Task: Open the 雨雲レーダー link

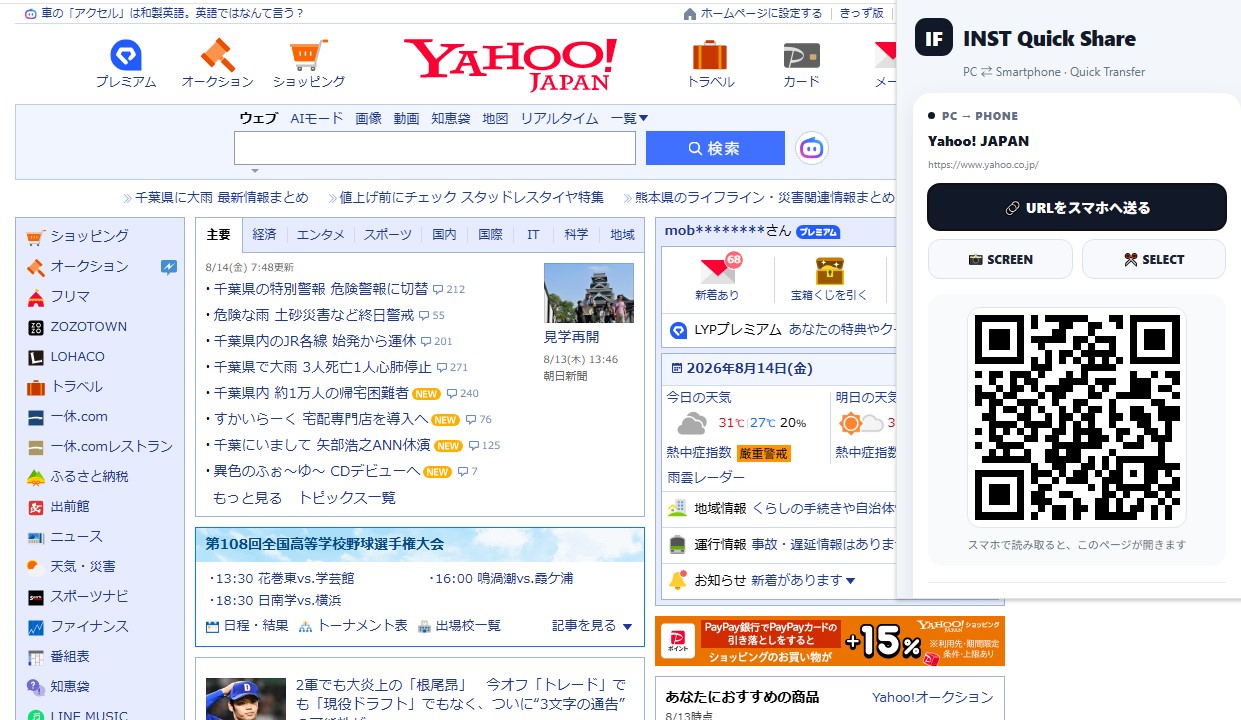Action: [706, 477]
